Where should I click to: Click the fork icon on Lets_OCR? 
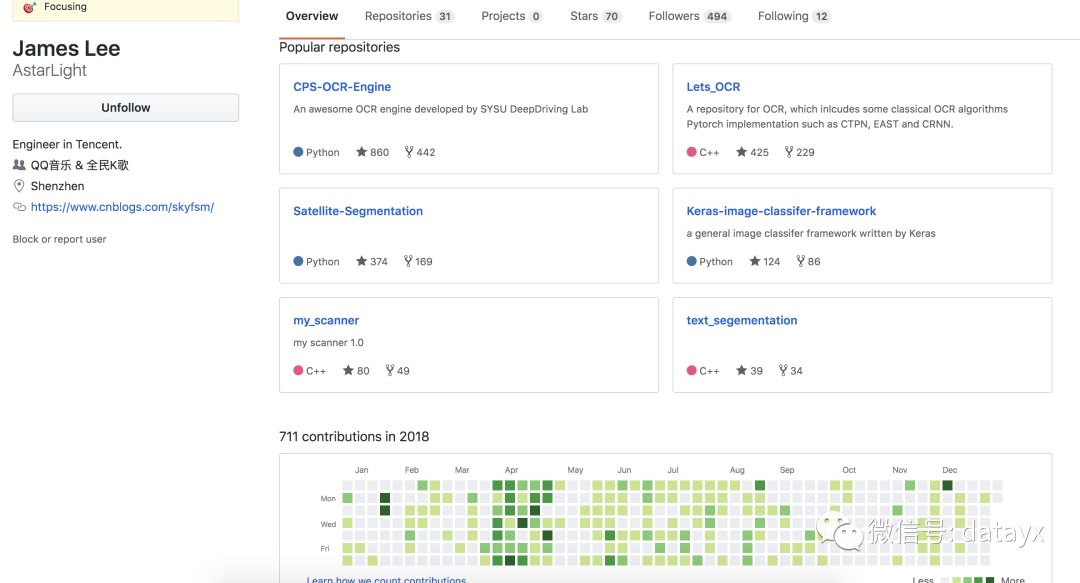[789, 152]
